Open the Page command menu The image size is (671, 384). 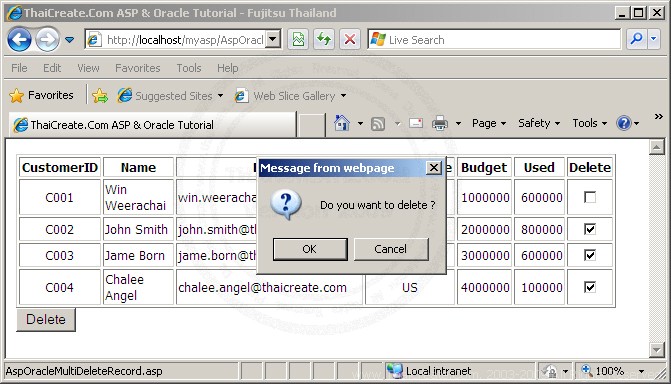pyautogui.click(x=489, y=123)
